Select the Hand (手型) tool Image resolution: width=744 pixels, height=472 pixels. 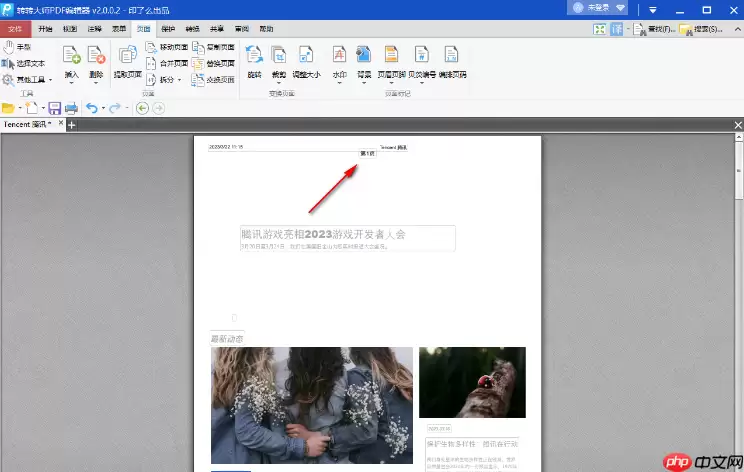17,47
